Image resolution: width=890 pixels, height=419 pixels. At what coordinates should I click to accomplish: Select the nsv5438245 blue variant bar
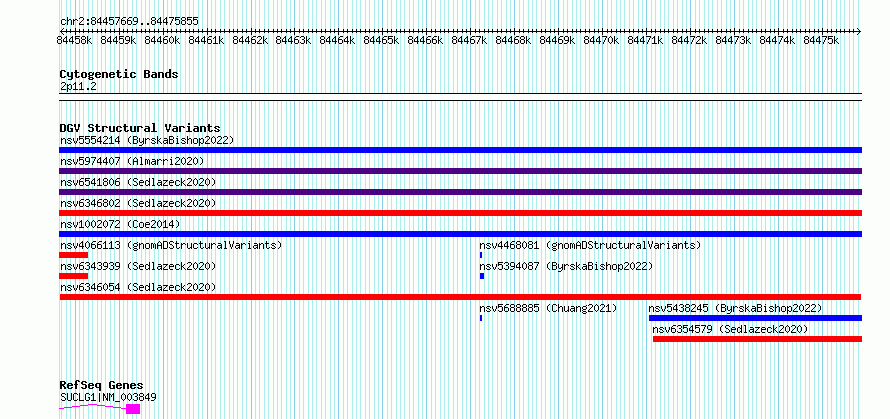tap(755, 318)
